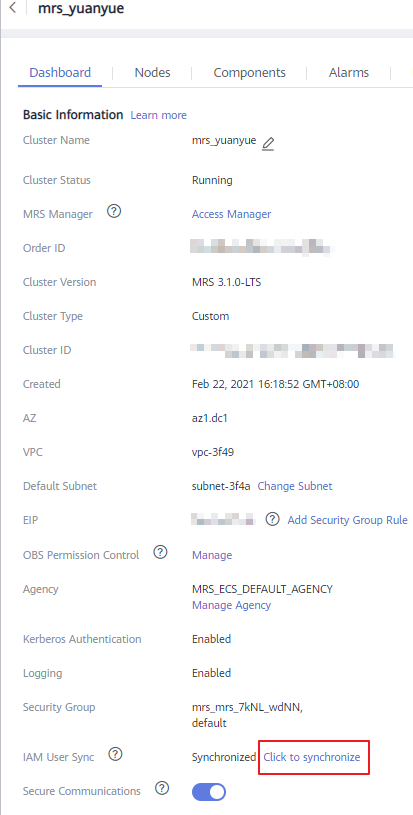Click Change Subnet link
This screenshot has height=815, width=413.
(295, 486)
